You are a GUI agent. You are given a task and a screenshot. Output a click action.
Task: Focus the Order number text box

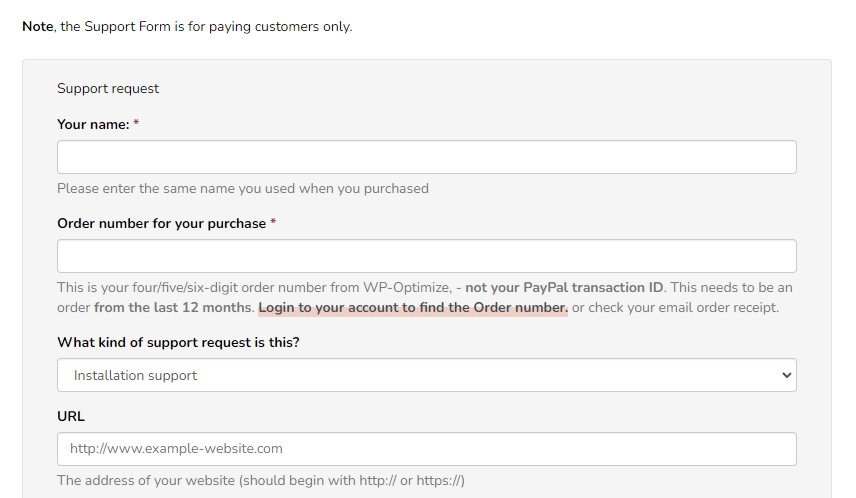[426, 256]
